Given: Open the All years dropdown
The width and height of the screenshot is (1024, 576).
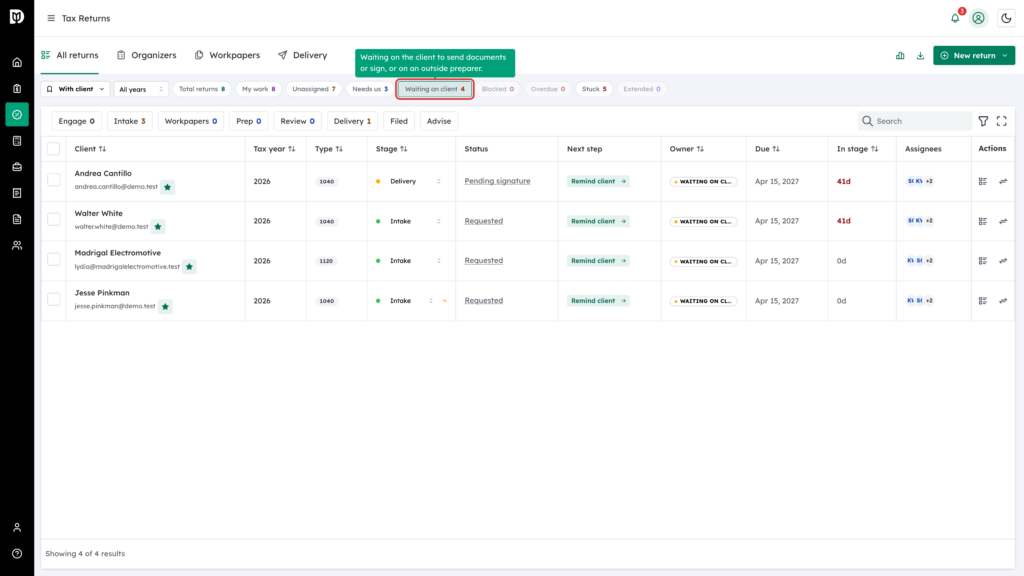Looking at the screenshot, I should coord(141,89).
